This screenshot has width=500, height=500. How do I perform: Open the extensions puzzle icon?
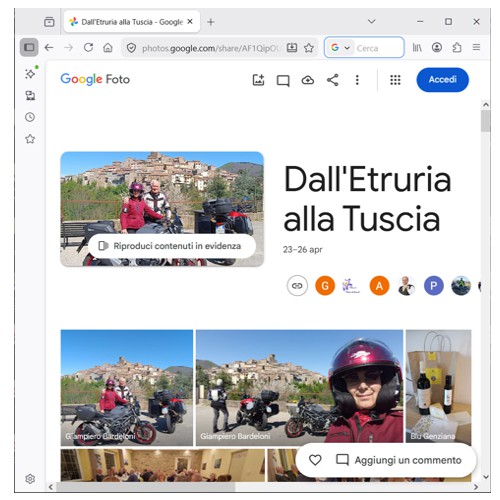457,48
